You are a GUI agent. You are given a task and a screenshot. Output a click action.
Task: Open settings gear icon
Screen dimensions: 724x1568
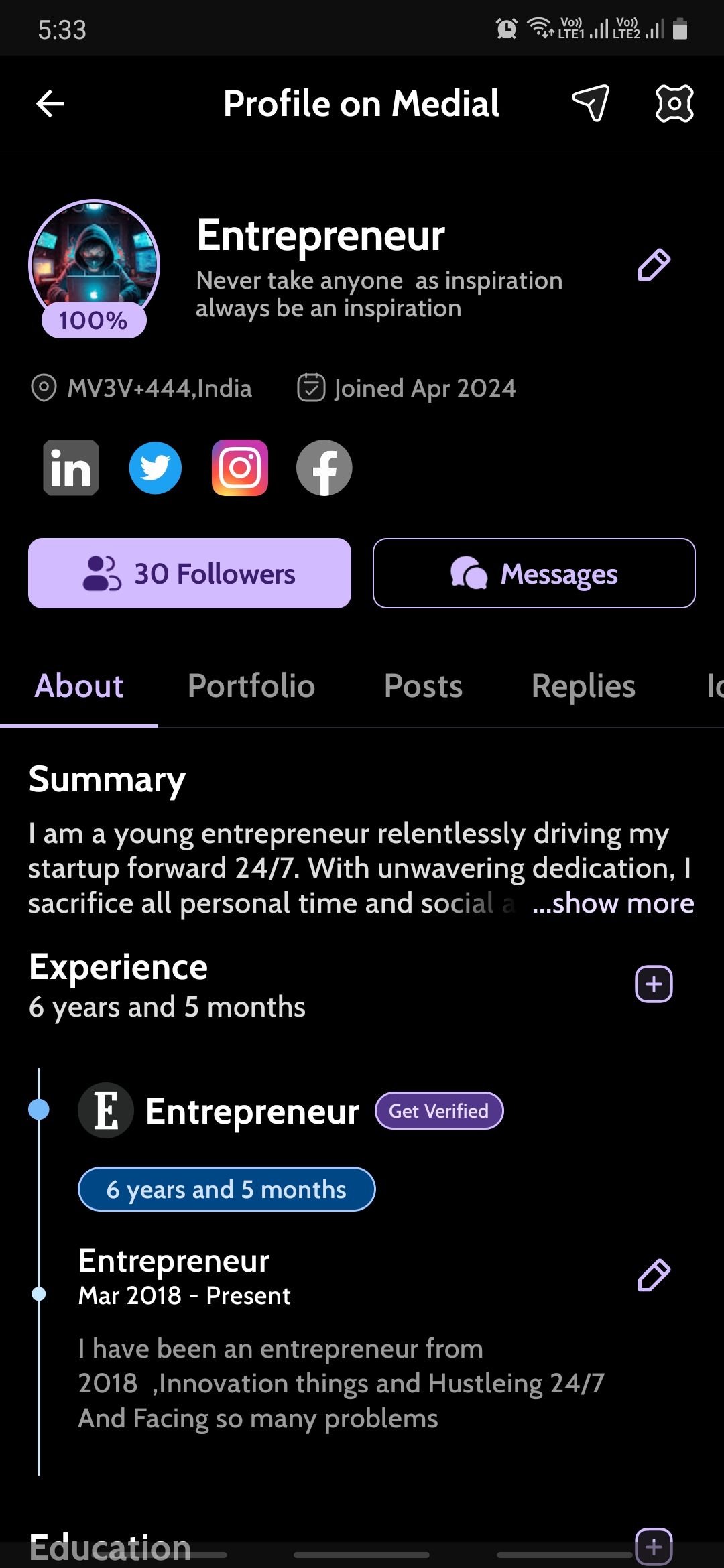[674, 103]
